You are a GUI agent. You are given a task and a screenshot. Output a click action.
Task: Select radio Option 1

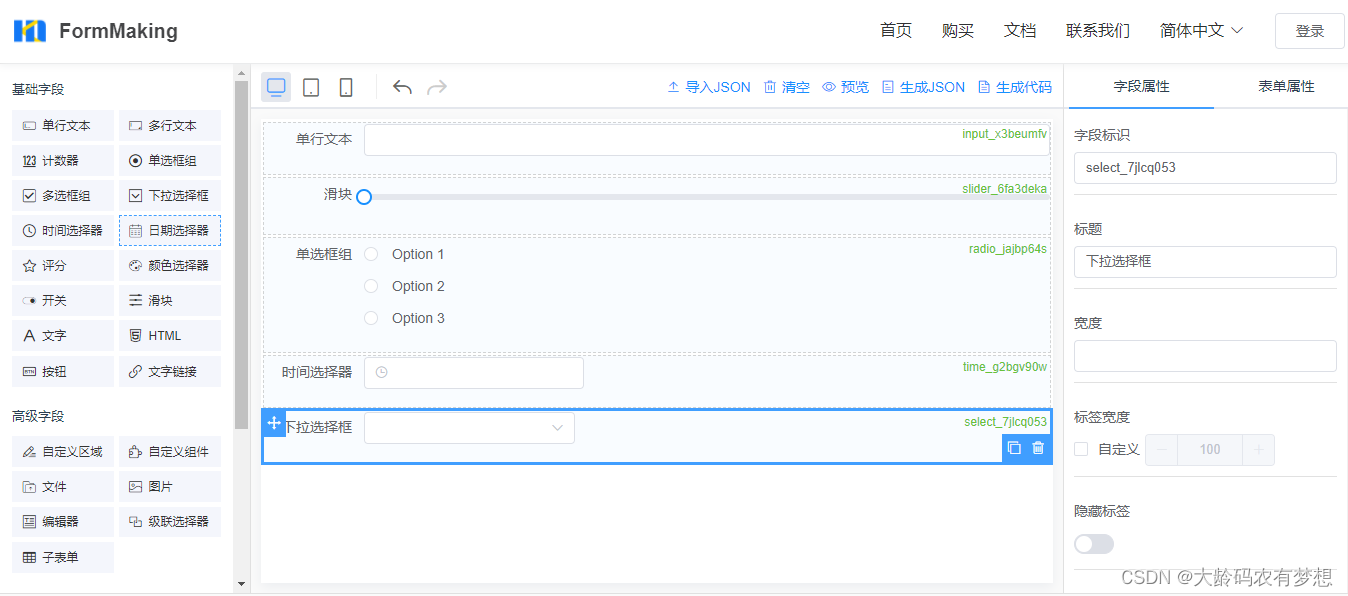(371, 254)
